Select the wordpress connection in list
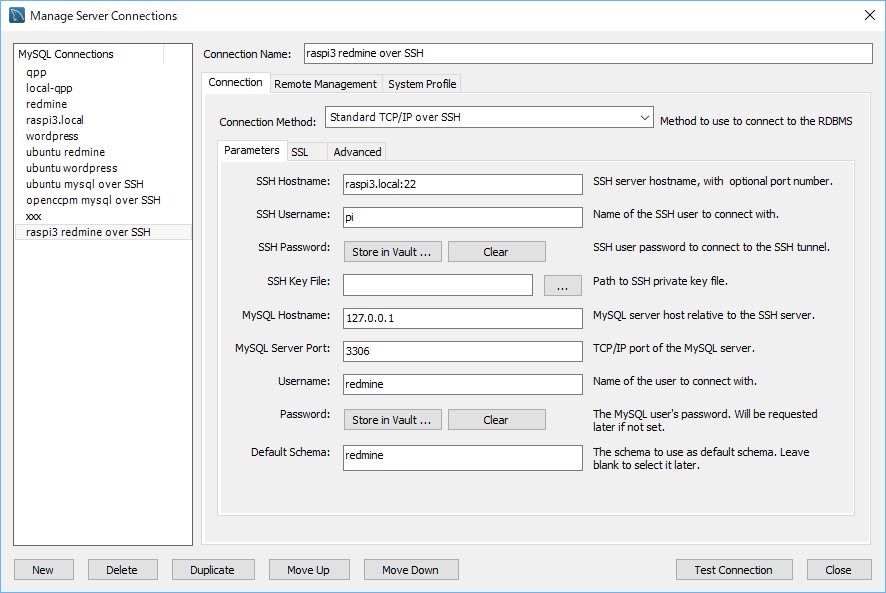 click(52, 136)
